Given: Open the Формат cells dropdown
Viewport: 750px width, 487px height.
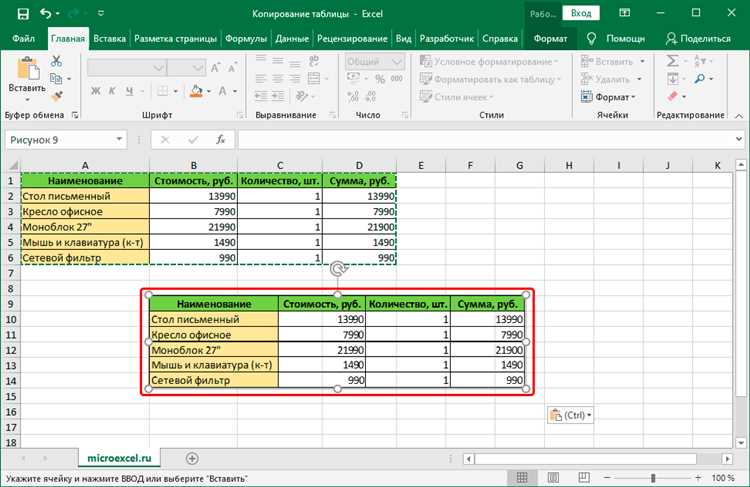Looking at the screenshot, I should [608, 97].
